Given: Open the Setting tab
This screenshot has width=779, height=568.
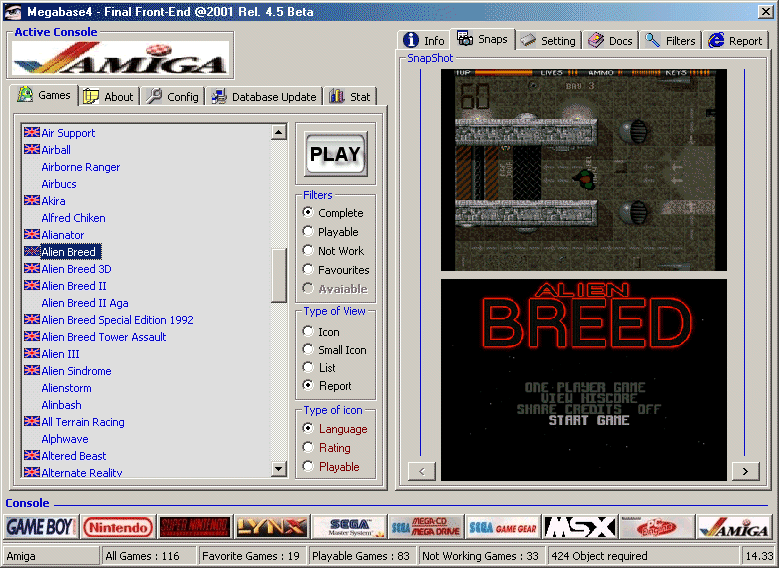Looking at the screenshot, I should pos(548,40).
